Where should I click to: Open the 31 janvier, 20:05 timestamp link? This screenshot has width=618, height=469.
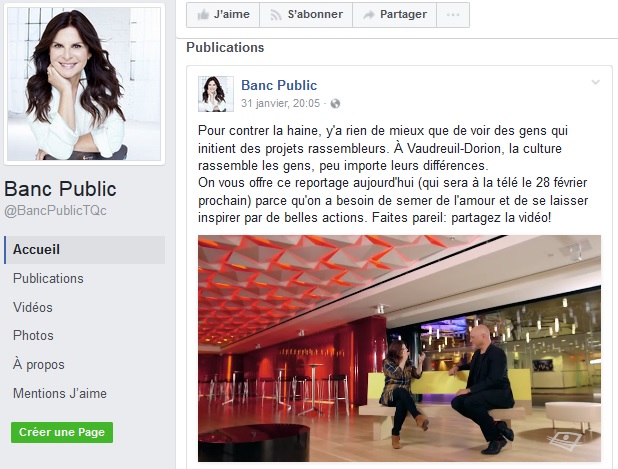(x=280, y=103)
